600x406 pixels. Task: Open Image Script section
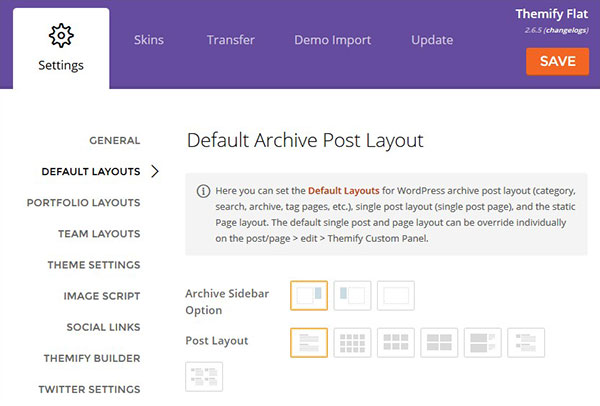pos(102,296)
